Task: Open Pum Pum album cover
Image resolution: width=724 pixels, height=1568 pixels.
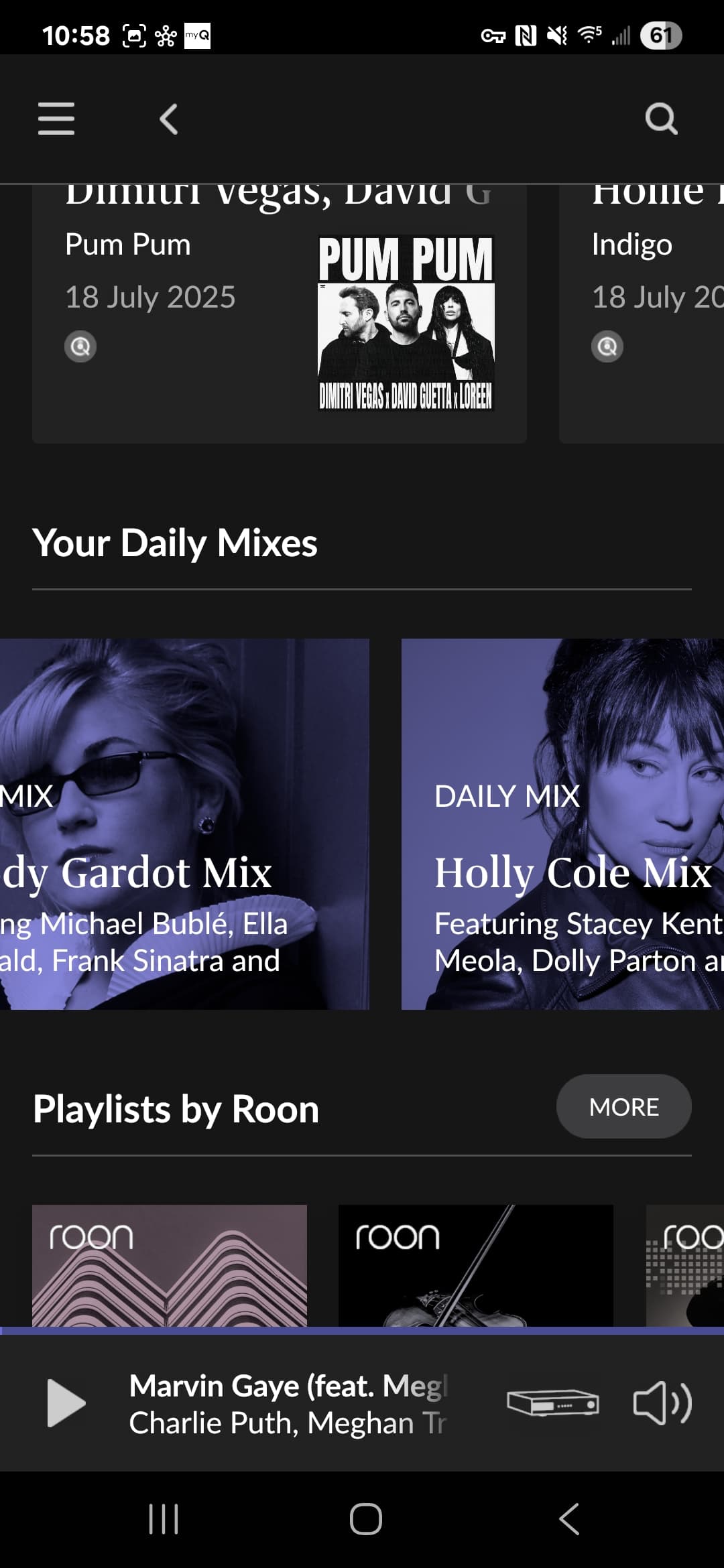Action: [406, 323]
